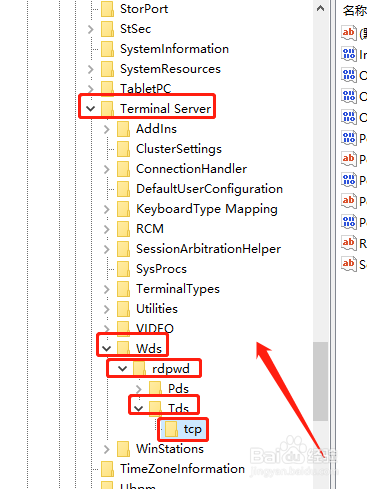The image size is (367, 489).
Task: Click the TimeZoneInformation folder icon
Action: tap(108, 469)
